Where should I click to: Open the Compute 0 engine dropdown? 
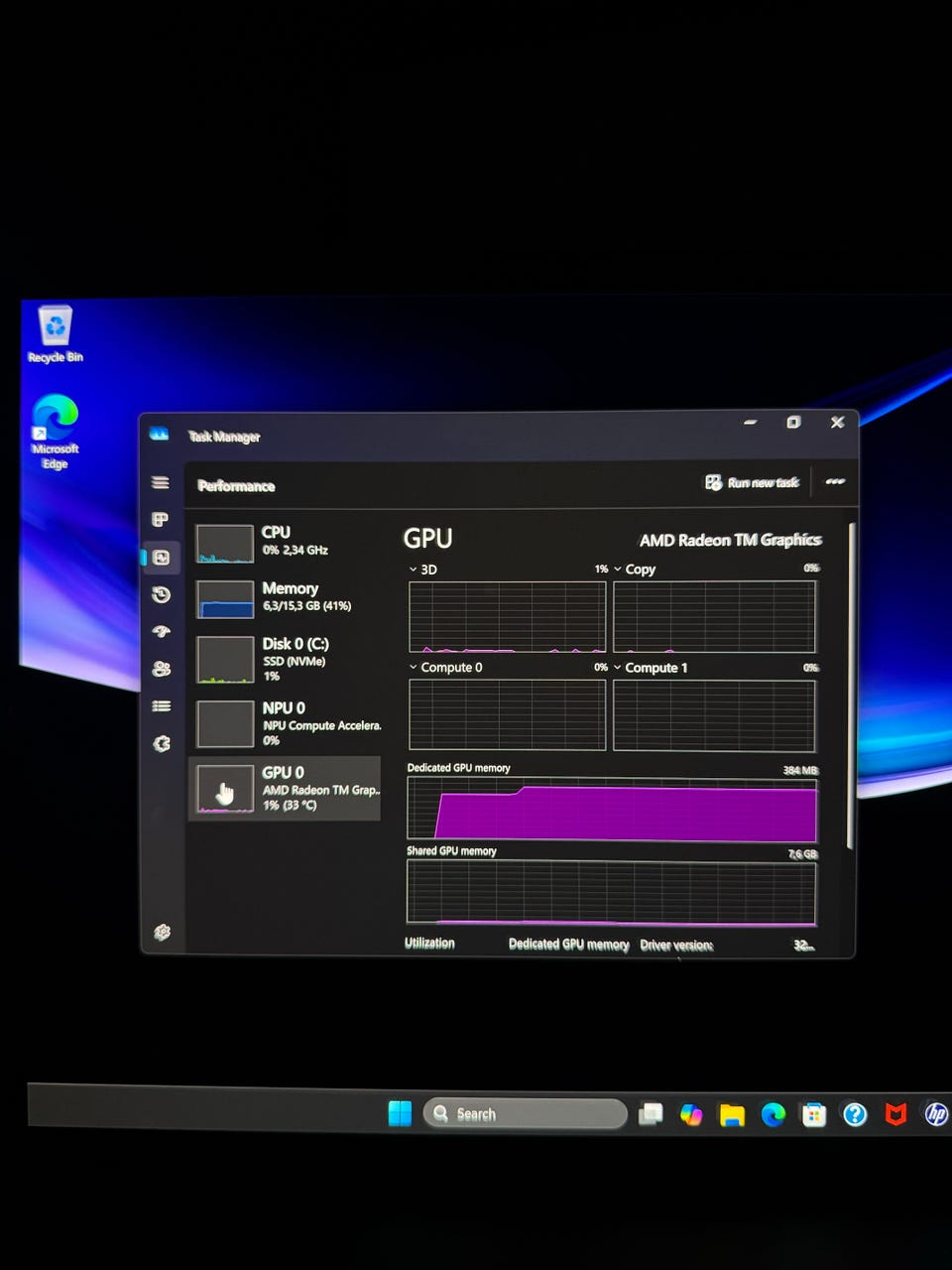[445, 668]
